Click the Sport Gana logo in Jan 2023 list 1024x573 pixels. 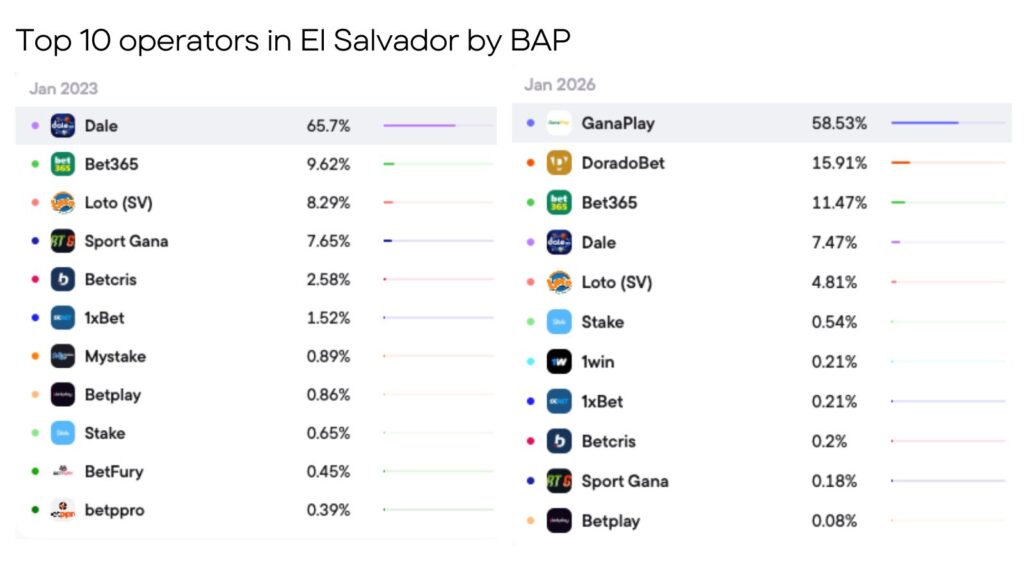[63, 241]
